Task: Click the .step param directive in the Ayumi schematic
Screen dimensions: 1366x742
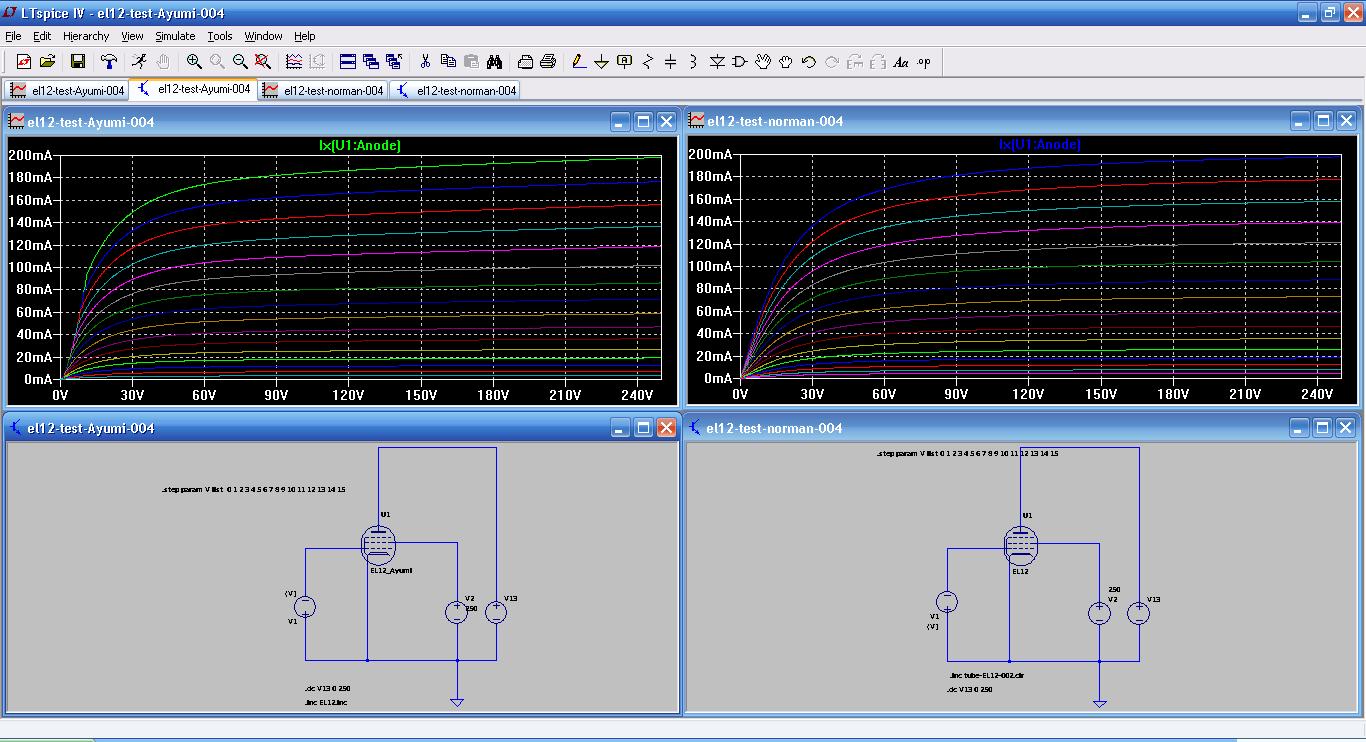Action: point(254,490)
